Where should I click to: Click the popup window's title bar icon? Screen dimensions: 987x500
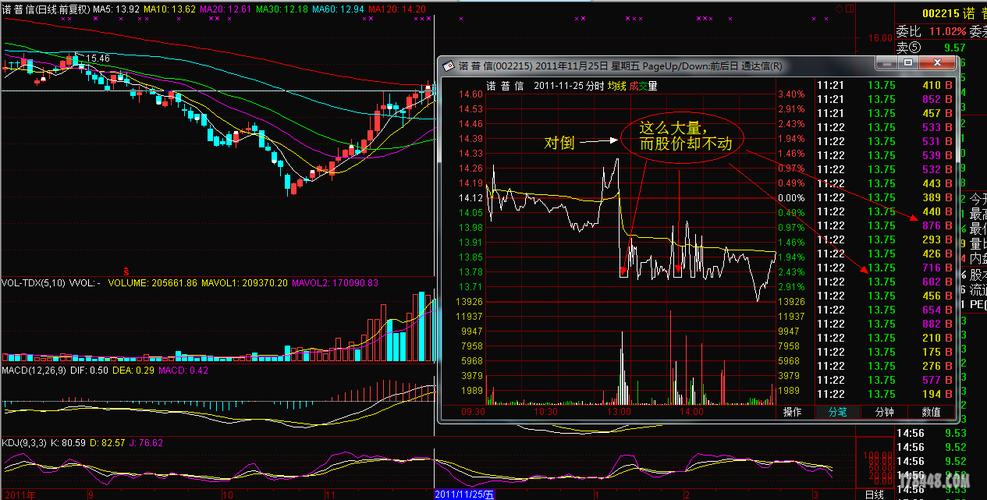tap(449, 66)
